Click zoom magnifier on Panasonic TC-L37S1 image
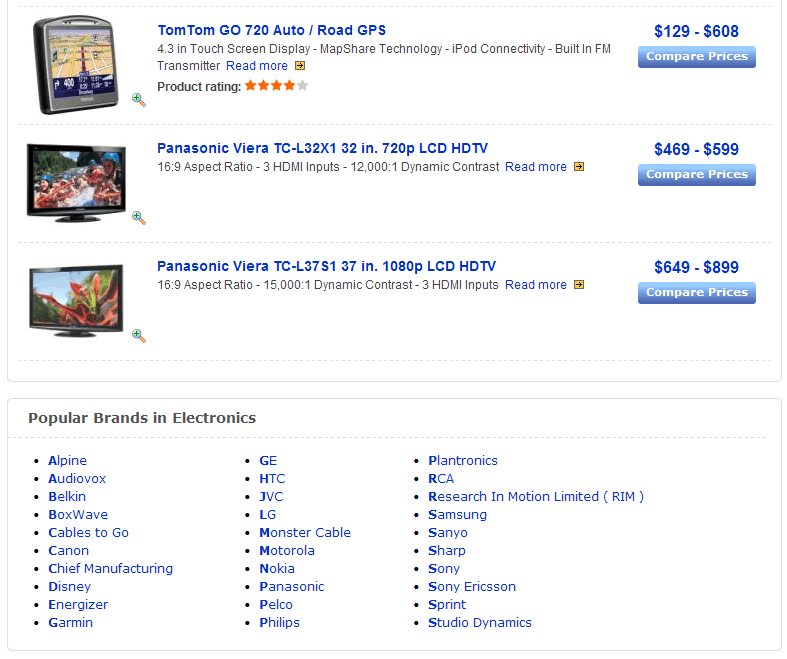 pyautogui.click(x=139, y=336)
